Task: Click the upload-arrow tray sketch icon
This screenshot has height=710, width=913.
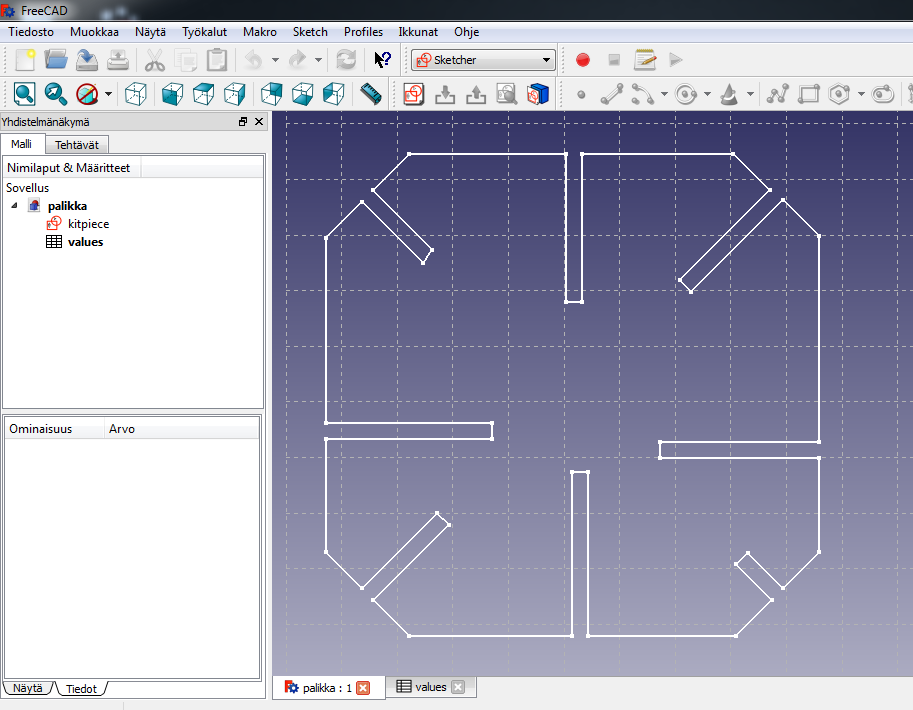Action: tap(476, 94)
